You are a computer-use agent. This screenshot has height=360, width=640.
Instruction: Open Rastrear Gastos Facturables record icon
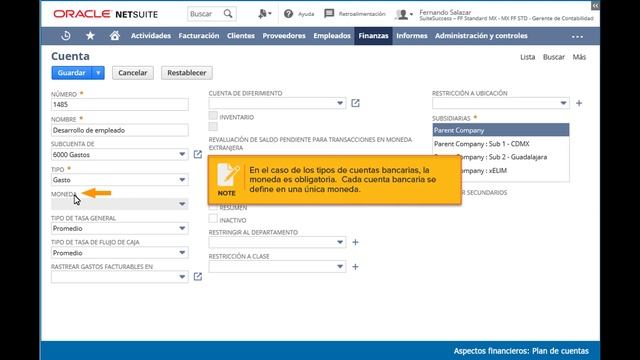tap(198, 277)
